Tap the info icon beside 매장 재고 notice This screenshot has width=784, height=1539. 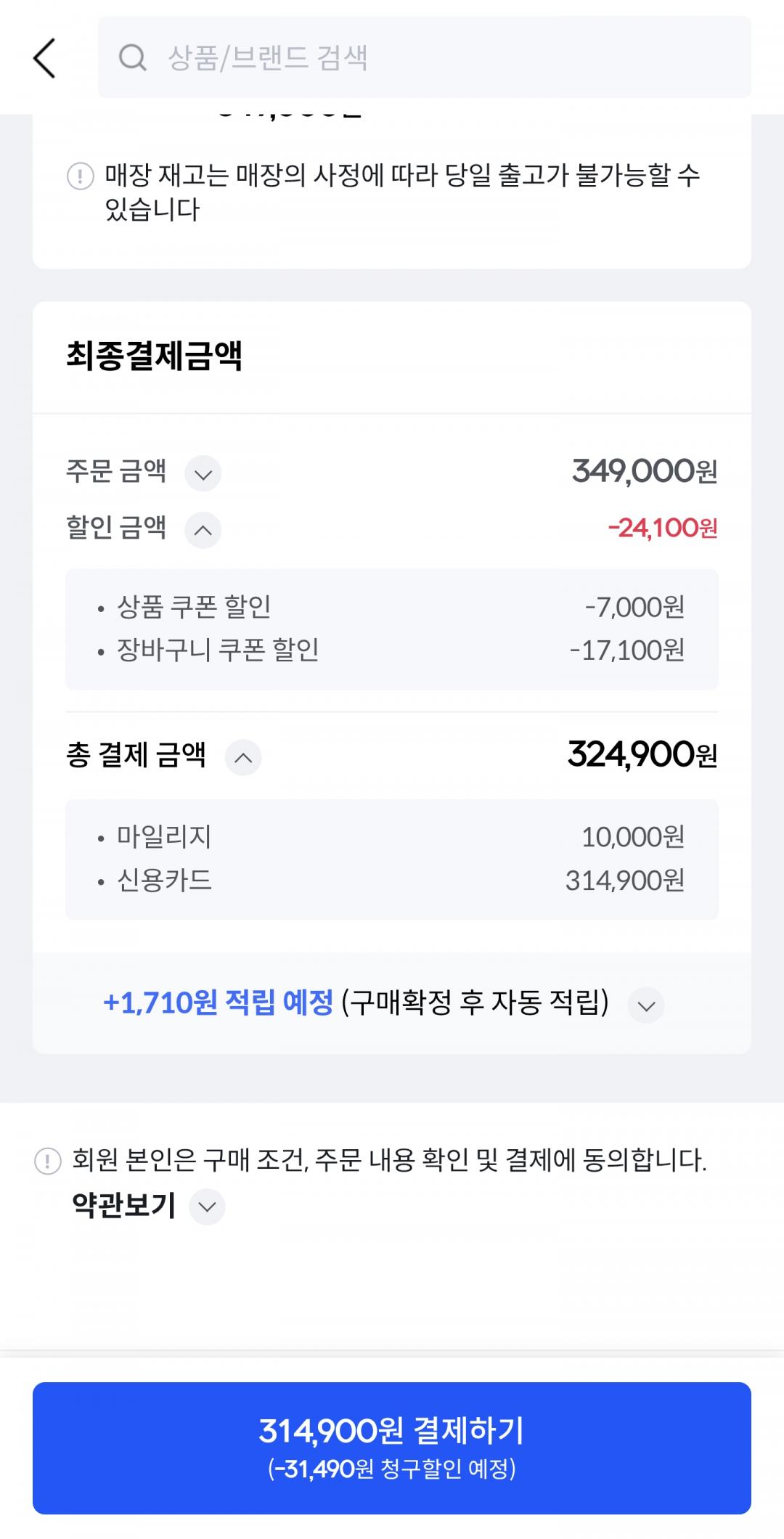[81, 176]
